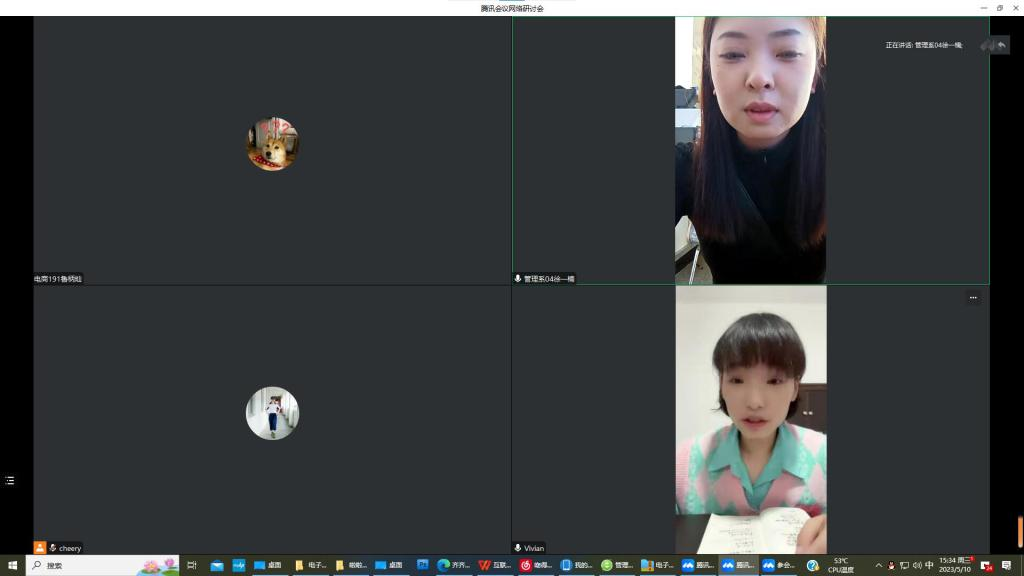The width and height of the screenshot is (1024, 576).
Task: Open the Windows Start menu
Action: (x=12, y=565)
